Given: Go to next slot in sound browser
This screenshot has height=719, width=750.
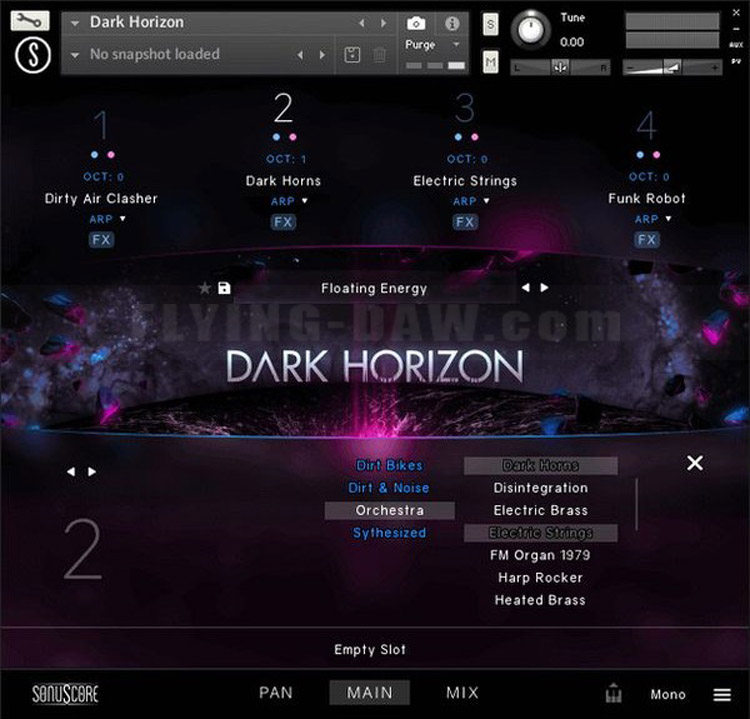Looking at the screenshot, I should tap(92, 472).
